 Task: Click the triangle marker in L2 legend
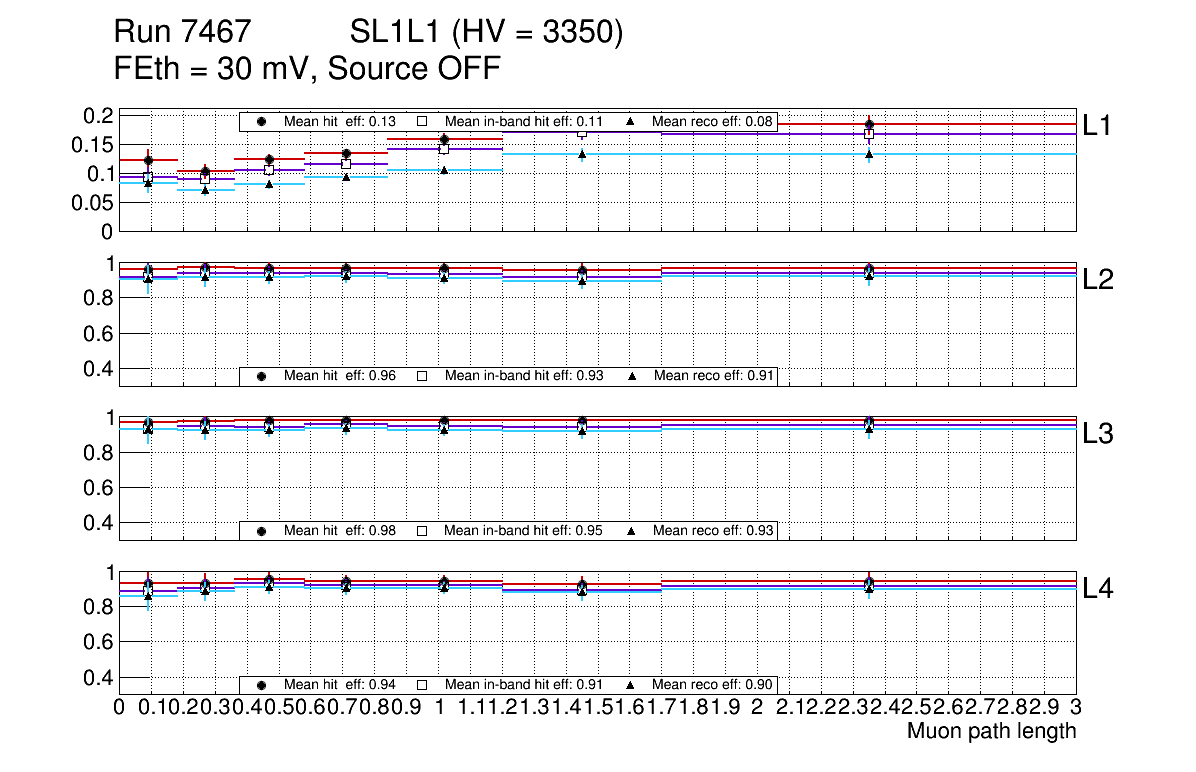coord(631,376)
